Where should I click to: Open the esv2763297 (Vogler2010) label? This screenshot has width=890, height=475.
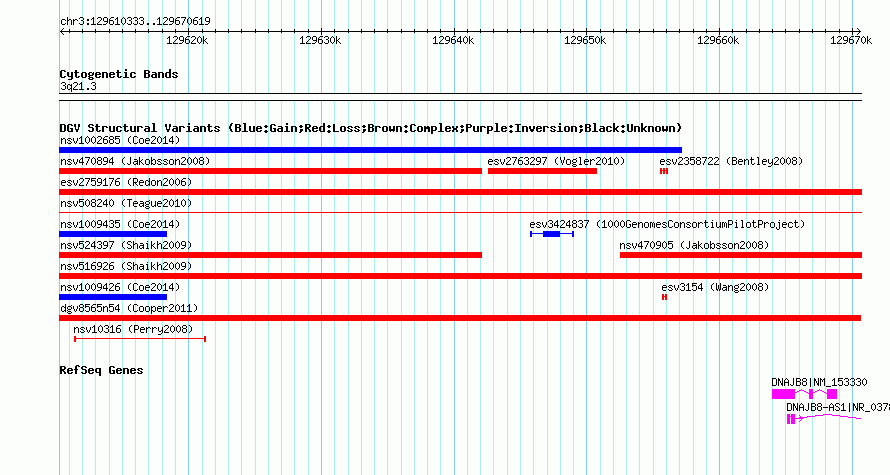(556, 161)
